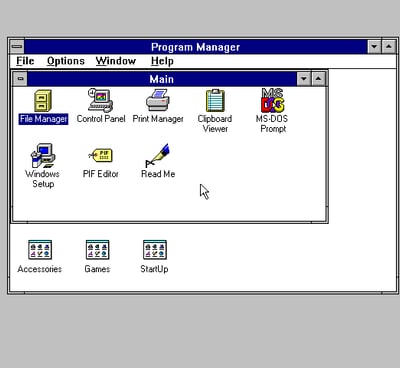This screenshot has height=368, width=400.
Task: Minimize the Main group window
Action: 304,79
